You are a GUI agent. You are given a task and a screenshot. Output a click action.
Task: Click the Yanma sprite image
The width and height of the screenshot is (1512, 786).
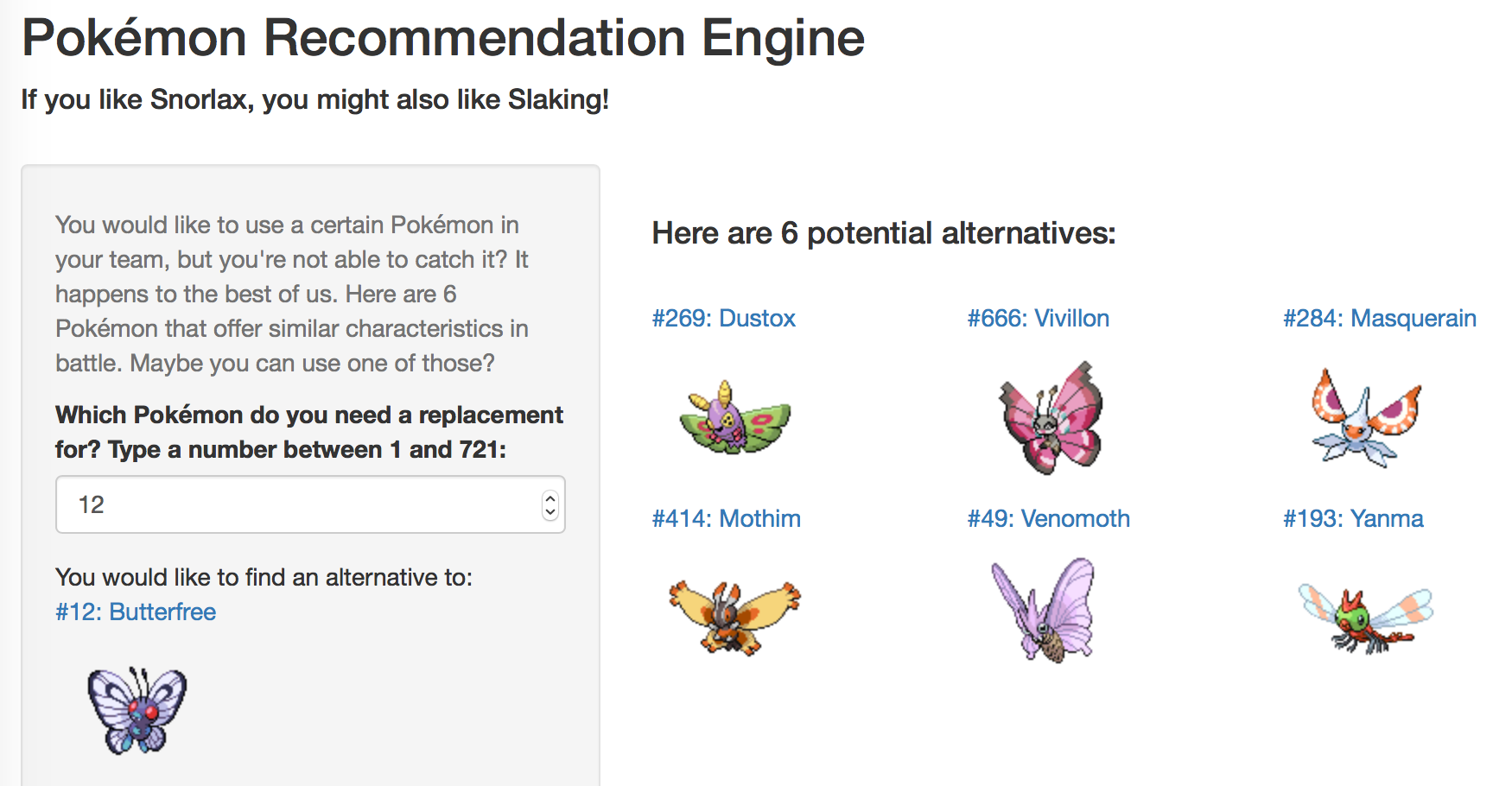click(1365, 617)
